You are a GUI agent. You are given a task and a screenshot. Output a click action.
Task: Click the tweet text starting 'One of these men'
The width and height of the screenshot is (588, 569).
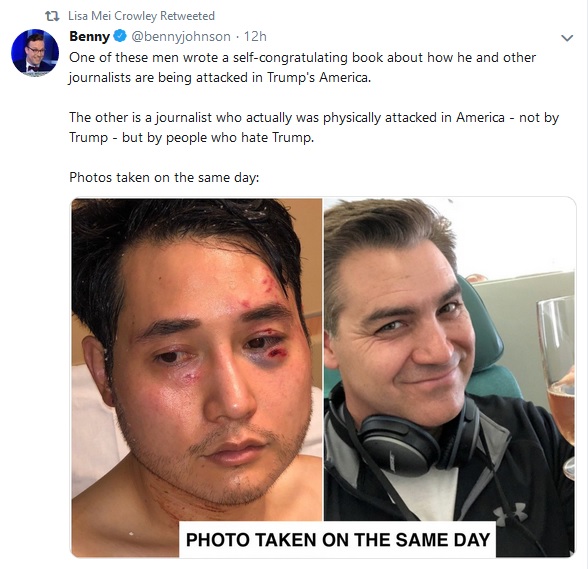pyautogui.click(x=302, y=68)
